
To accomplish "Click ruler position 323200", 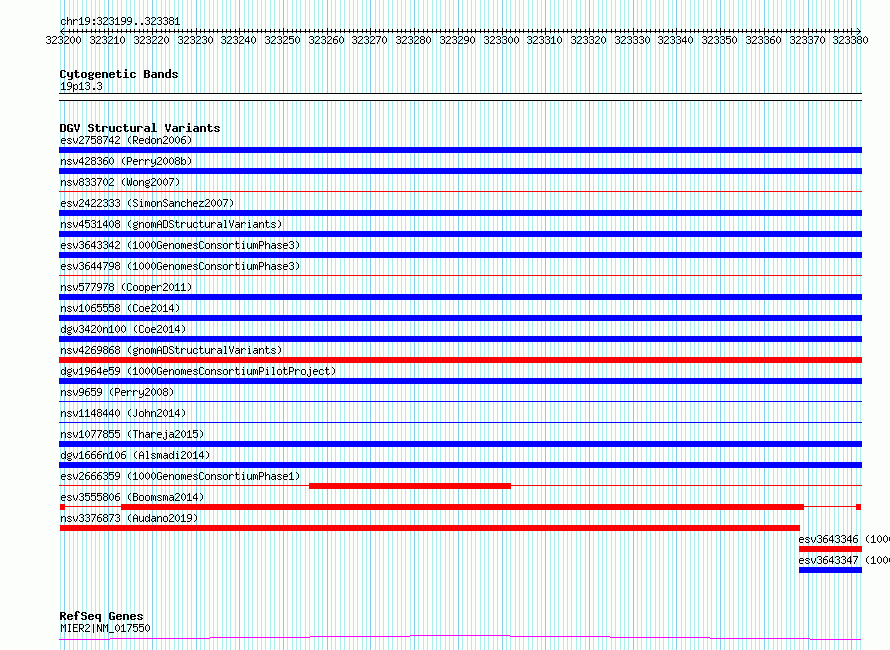I will (x=64, y=40).
